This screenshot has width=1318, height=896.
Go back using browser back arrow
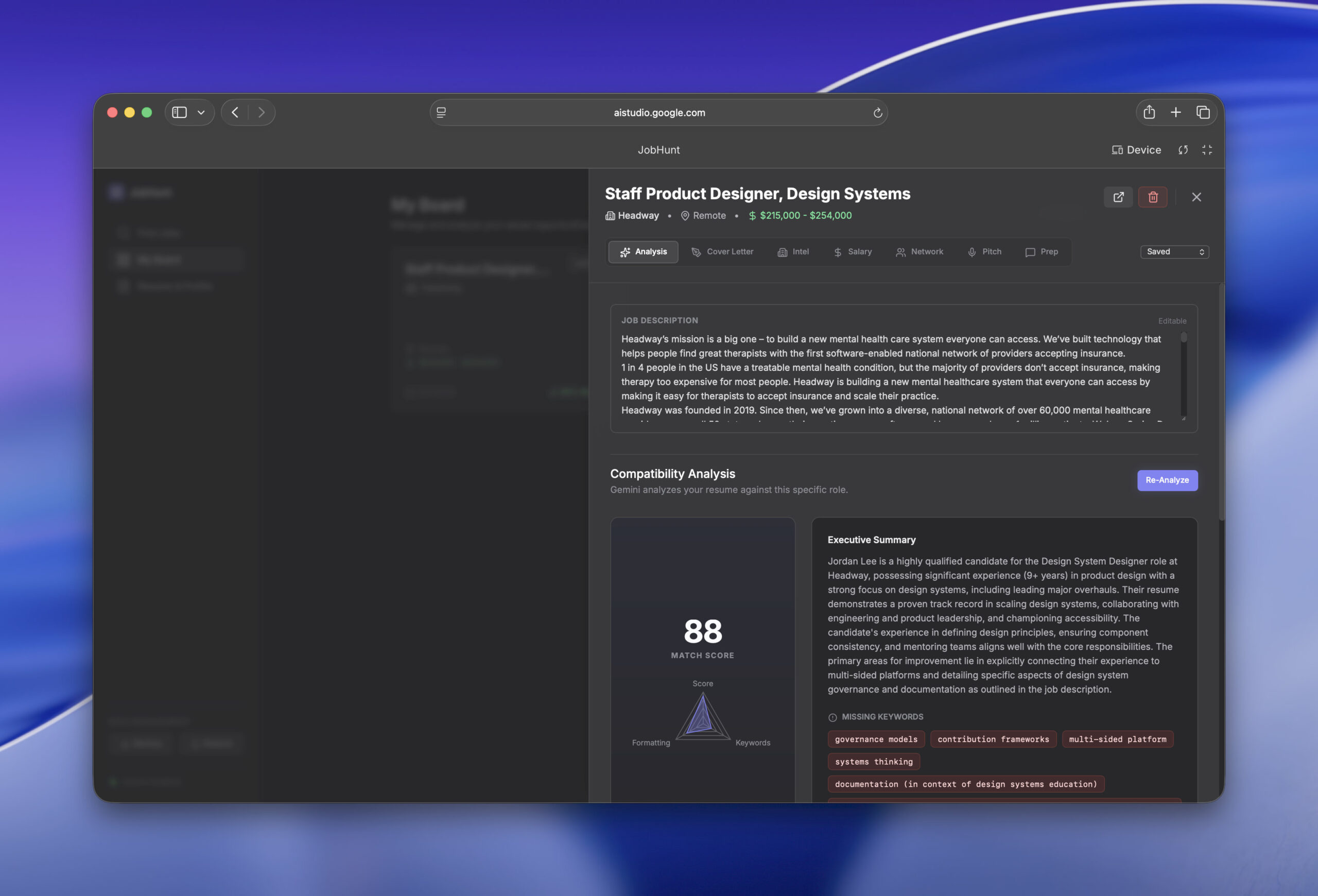(x=235, y=112)
